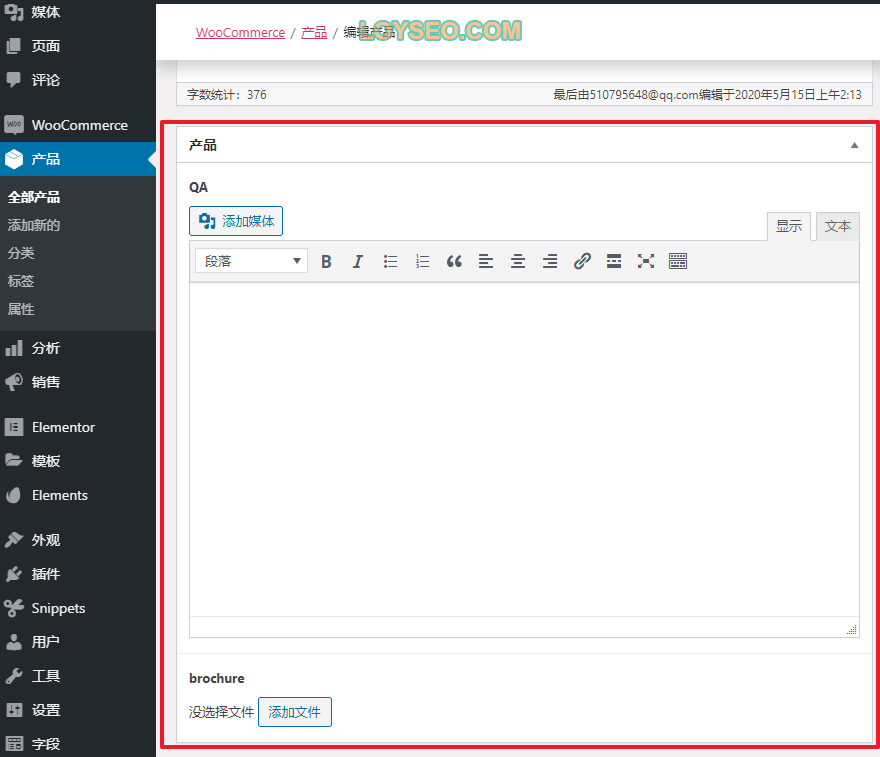Align text center
The image size is (880, 757).
(x=518, y=261)
